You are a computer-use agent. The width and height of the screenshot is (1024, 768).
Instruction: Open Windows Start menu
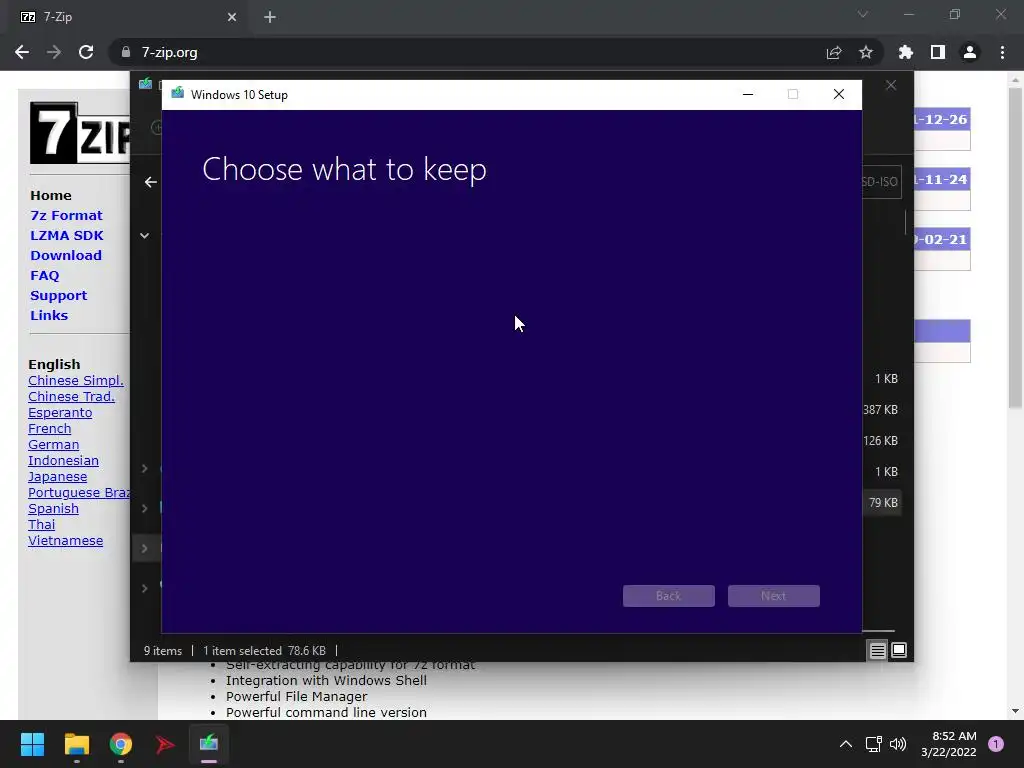click(32, 744)
